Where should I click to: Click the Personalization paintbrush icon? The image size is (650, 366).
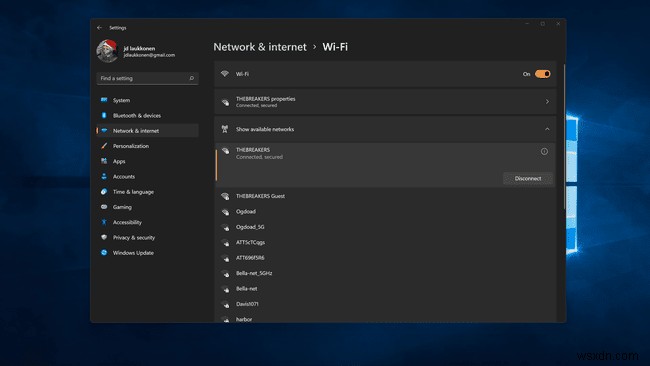point(104,146)
